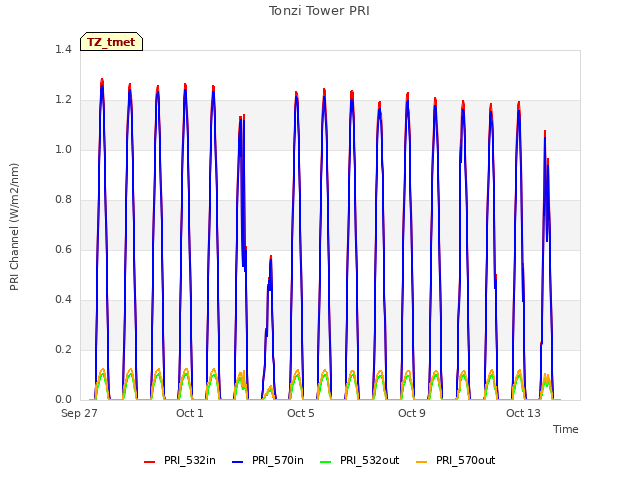Click the TZ_tmet annotation label
This screenshot has height=480, width=640.
point(111,42)
